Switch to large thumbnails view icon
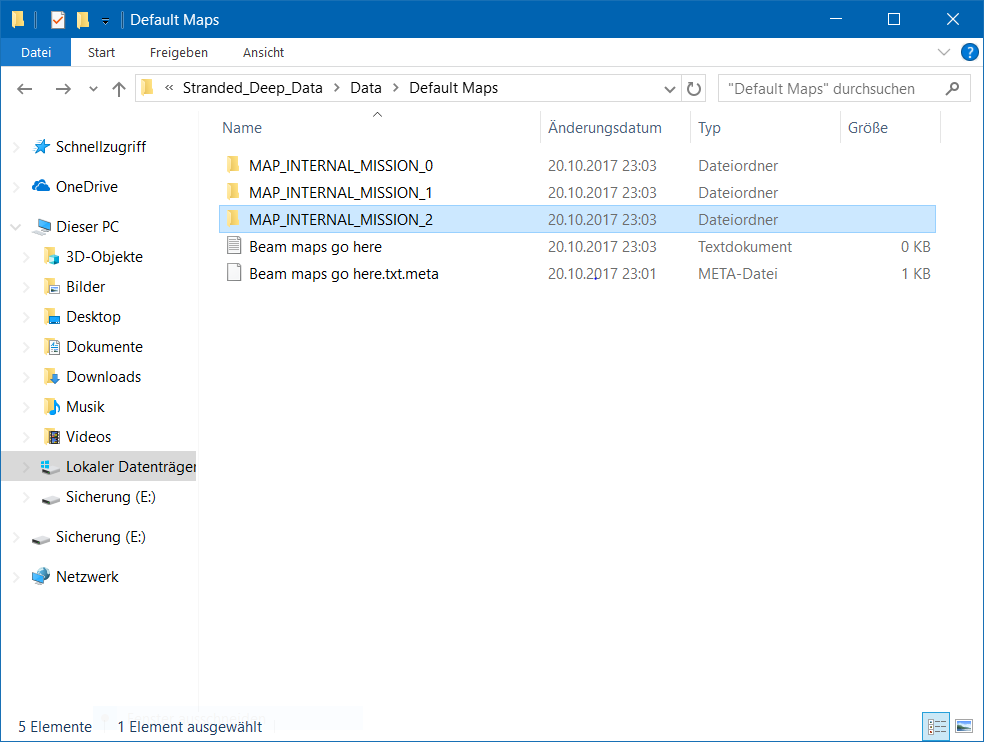The height and width of the screenshot is (742, 984). click(x=964, y=726)
